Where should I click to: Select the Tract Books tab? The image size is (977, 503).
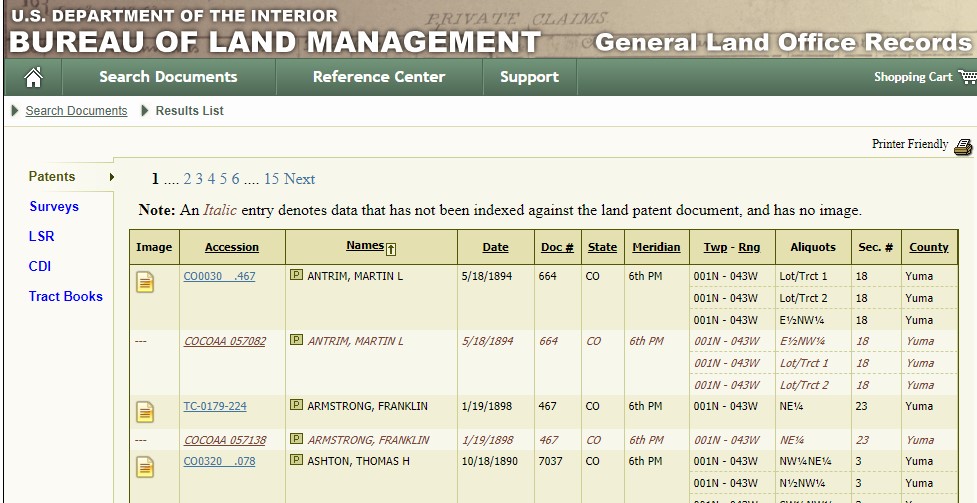[x=66, y=297]
